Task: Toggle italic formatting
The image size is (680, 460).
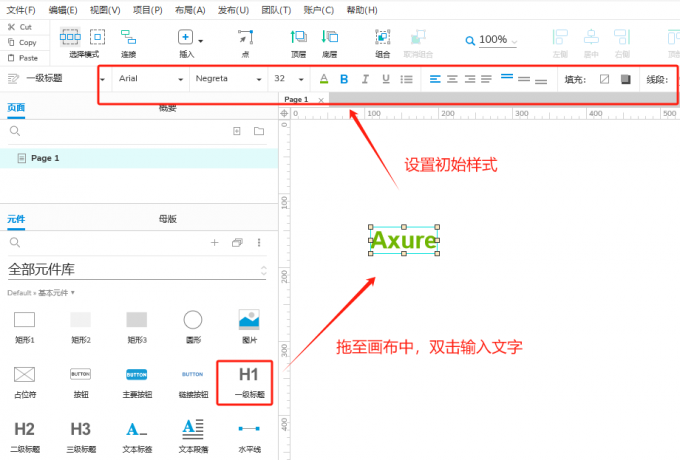Action: 365,79
